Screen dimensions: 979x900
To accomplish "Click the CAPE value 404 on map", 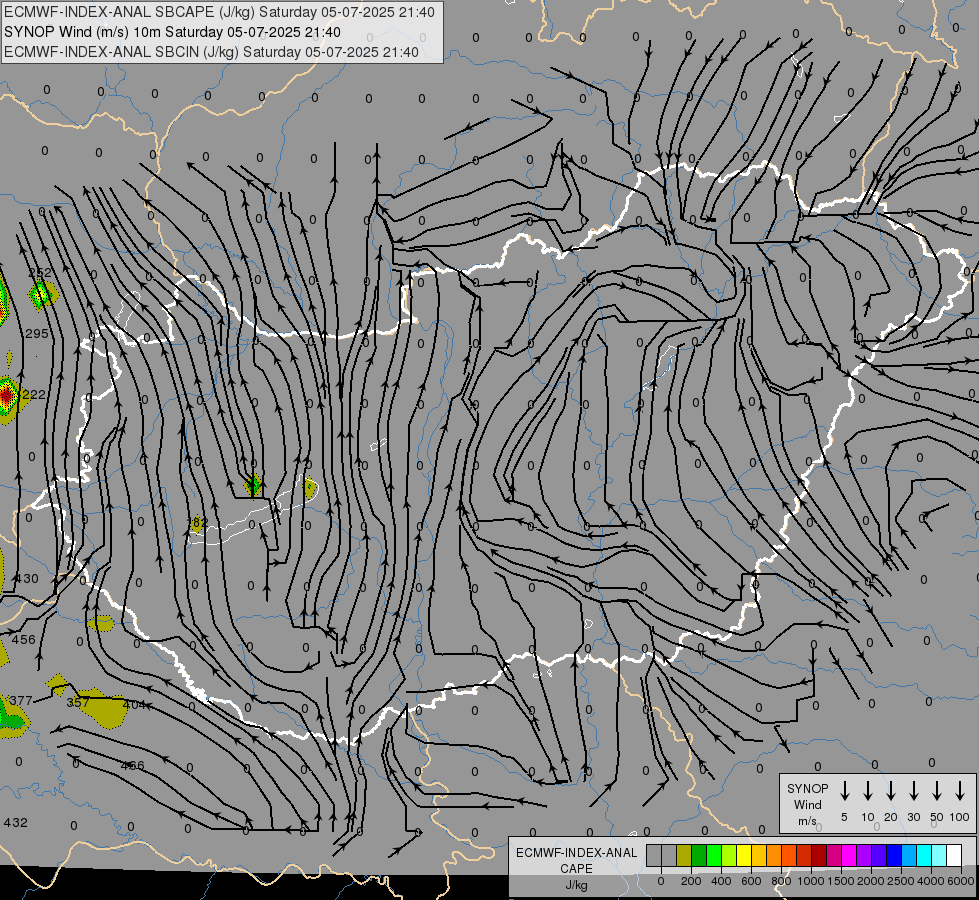I will (x=134, y=705).
